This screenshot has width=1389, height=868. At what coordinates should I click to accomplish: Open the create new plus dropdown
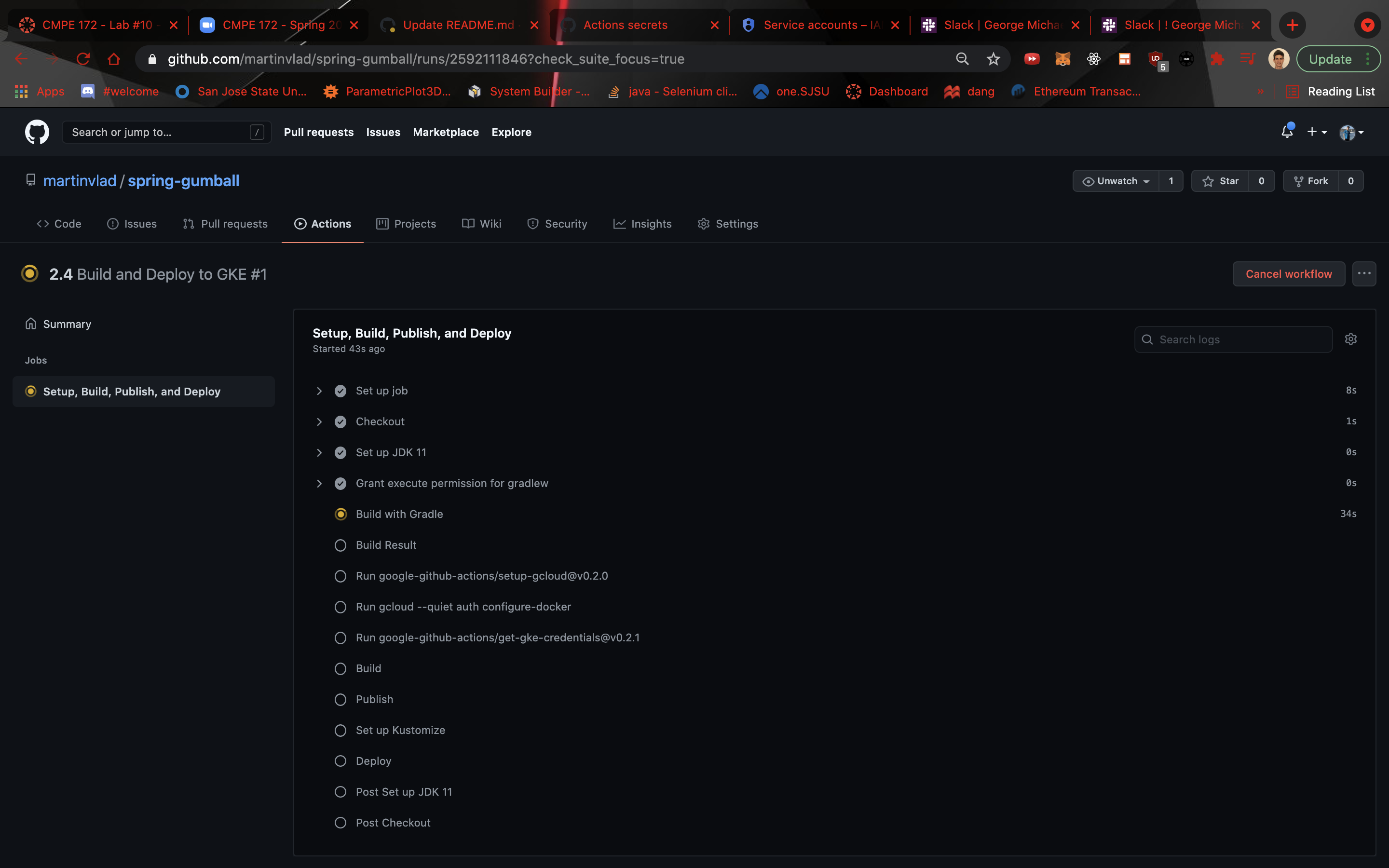pos(1316,132)
